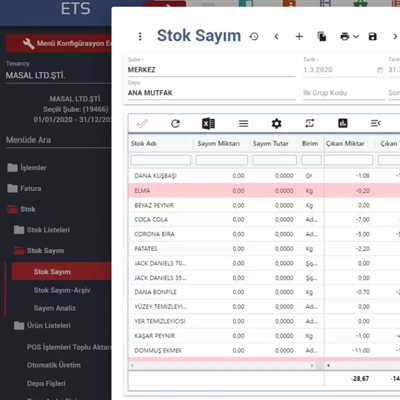400x400 pixels.
Task: Select the BEYAZ PEYNİR row
Action: (x=264, y=205)
